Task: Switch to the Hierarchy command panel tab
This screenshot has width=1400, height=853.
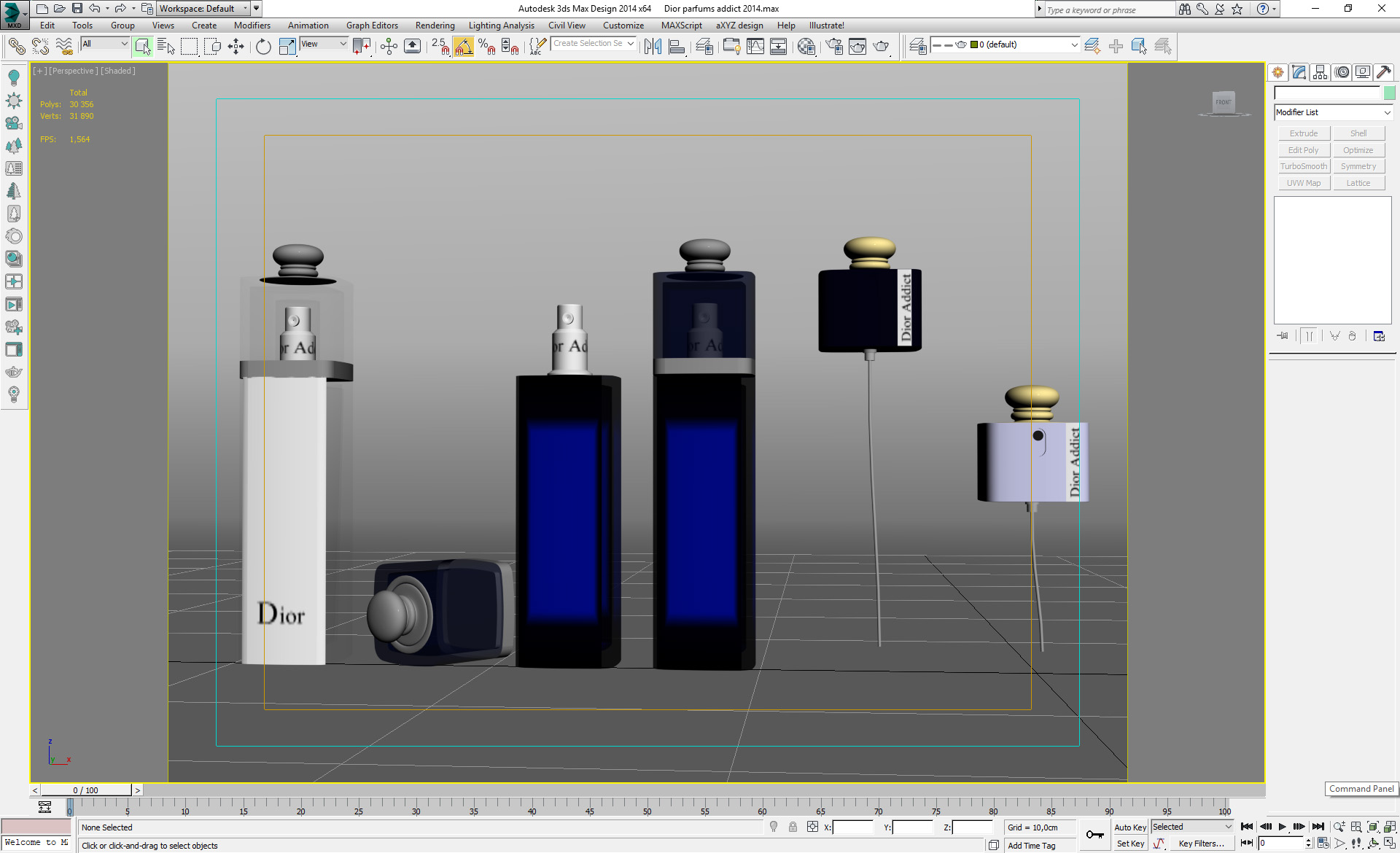Action: point(1320,72)
